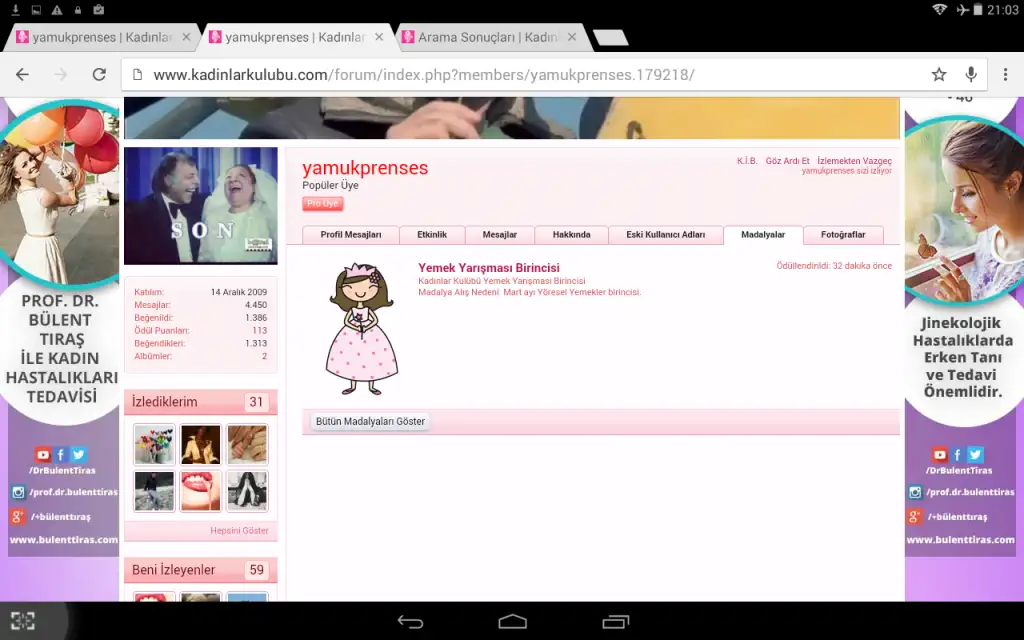Switch to the Fotoğraflar tab

click(844, 234)
